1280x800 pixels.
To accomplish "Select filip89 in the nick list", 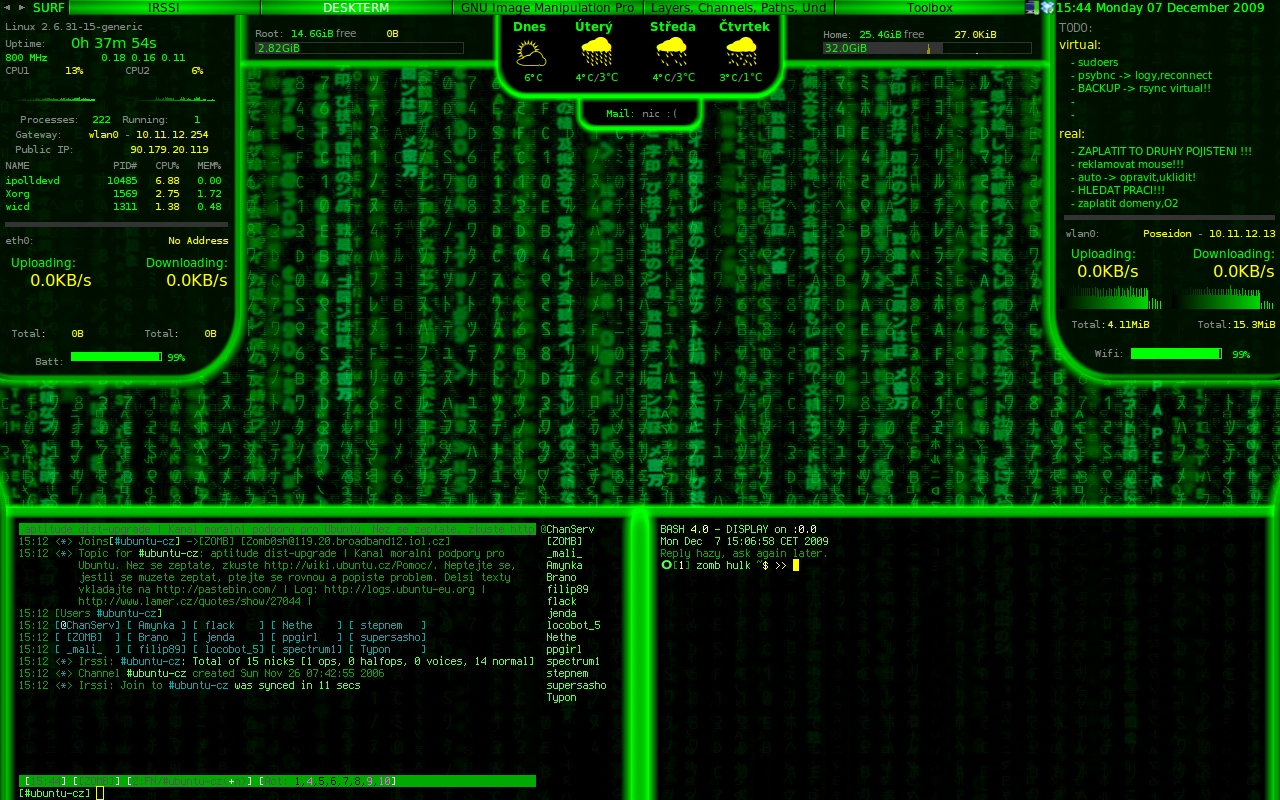I will click(x=567, y=589).
